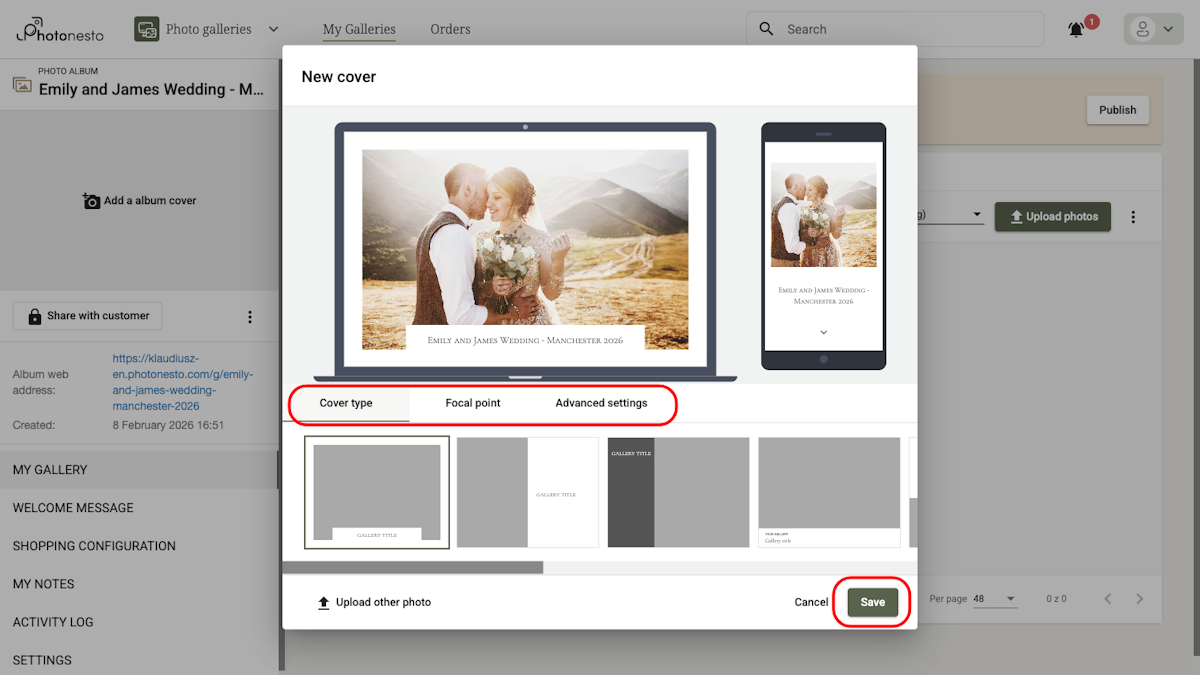Save the new cover
The image size is (1200, 675).
point(871,602)
